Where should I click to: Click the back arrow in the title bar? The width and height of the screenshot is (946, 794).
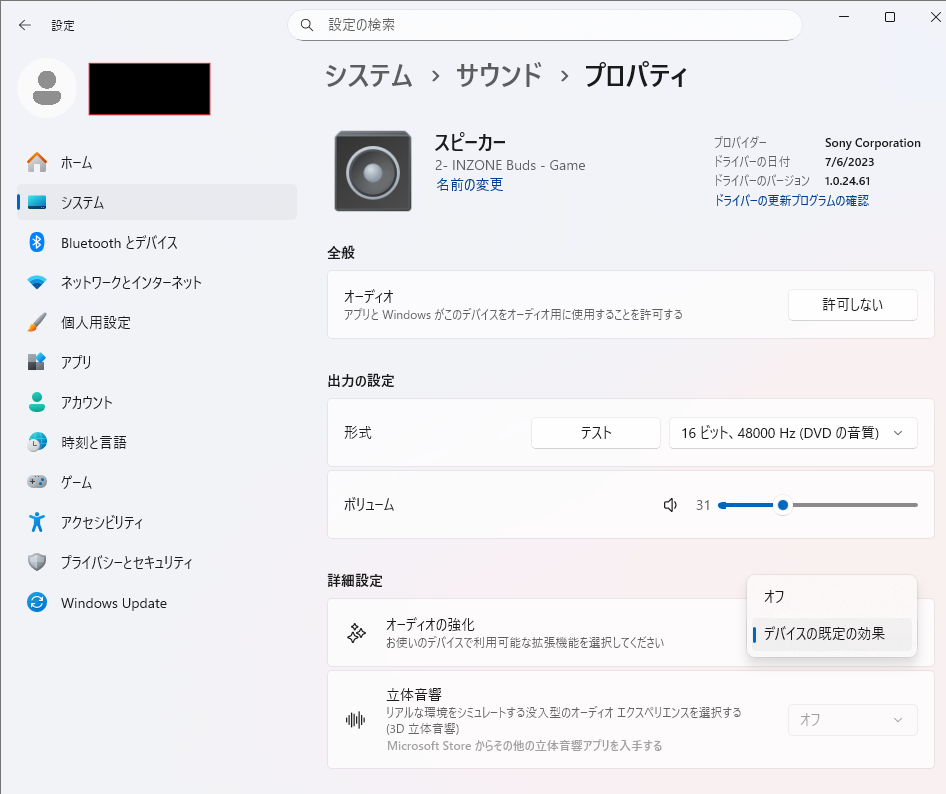click(x=24, y=25)
